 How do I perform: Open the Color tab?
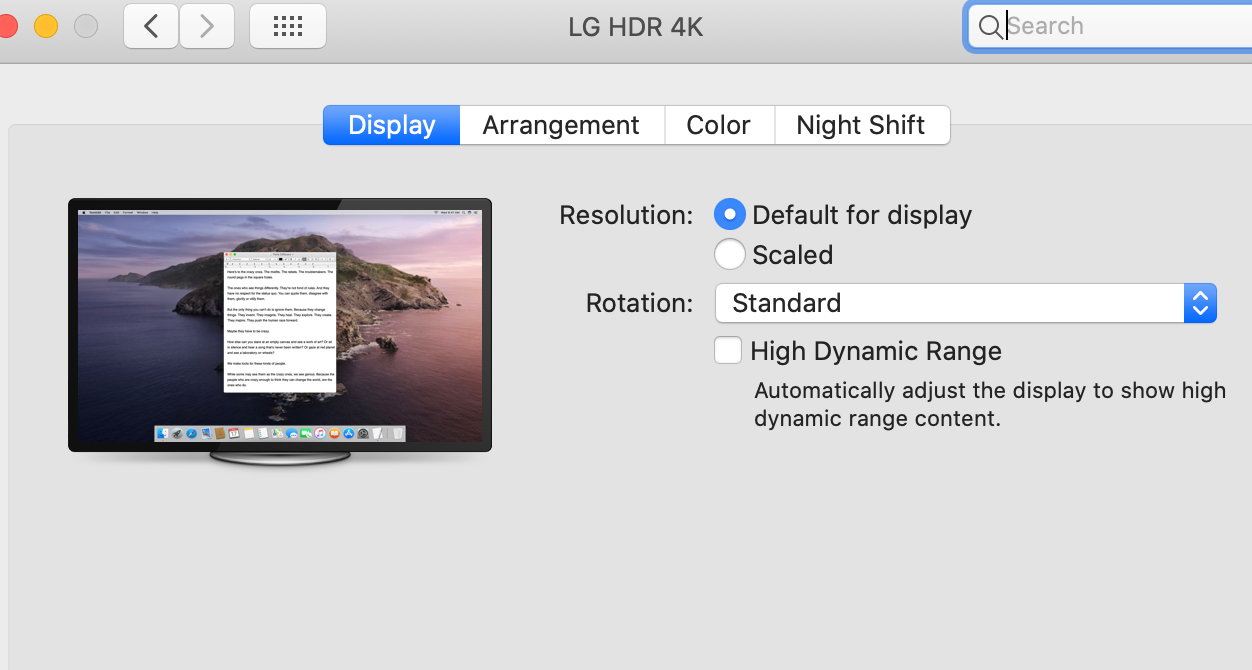(718, 125)
